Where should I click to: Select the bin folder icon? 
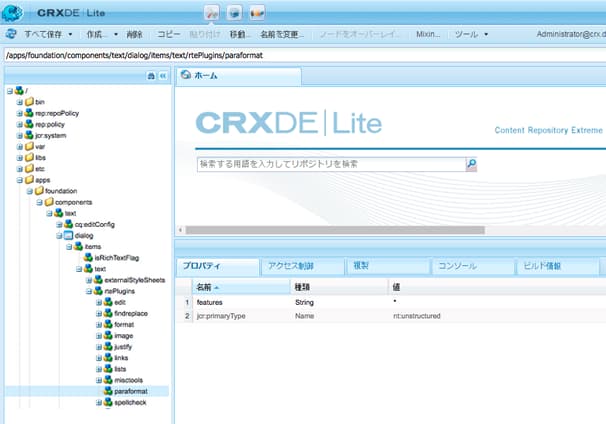click(x=29, y=102)
